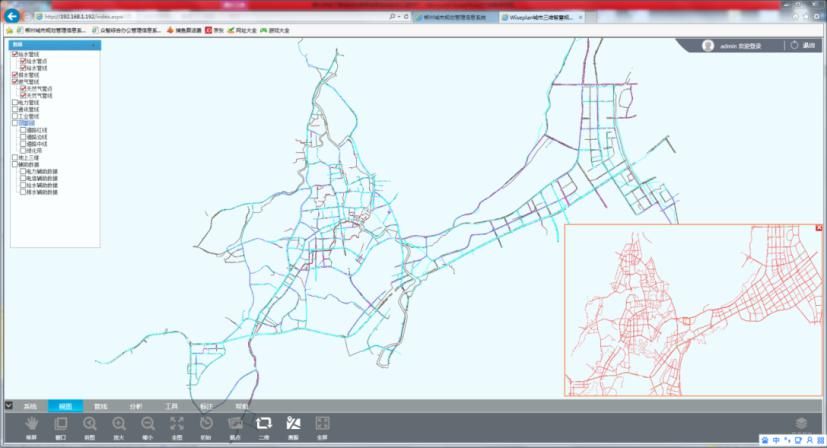Image resolution: width=827 pixels, height=448 pixels.
Task: Click the 退出 logout button
Action: pyautogui.click(x=803, y=45)
